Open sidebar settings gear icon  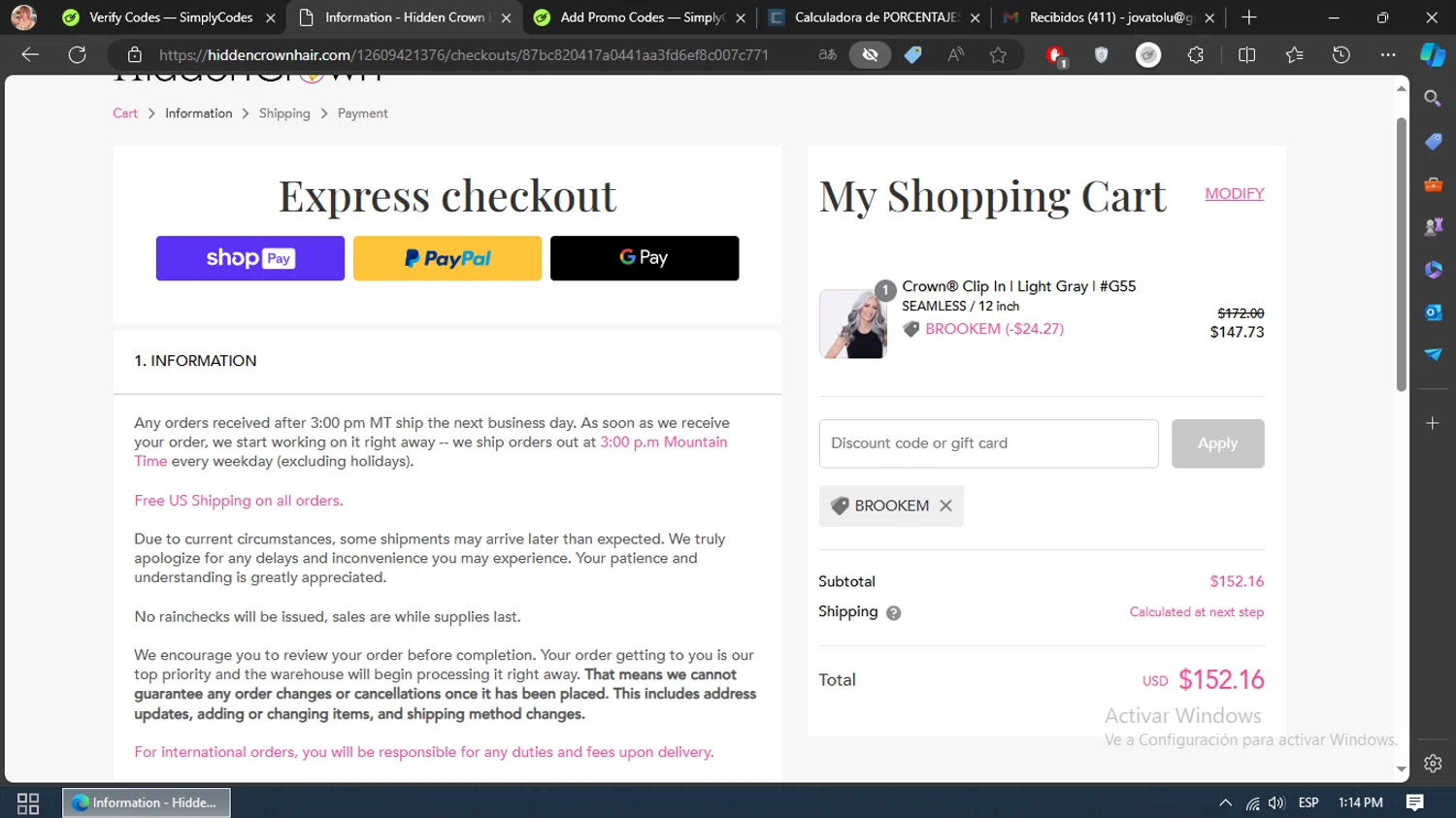(1433, 764)
